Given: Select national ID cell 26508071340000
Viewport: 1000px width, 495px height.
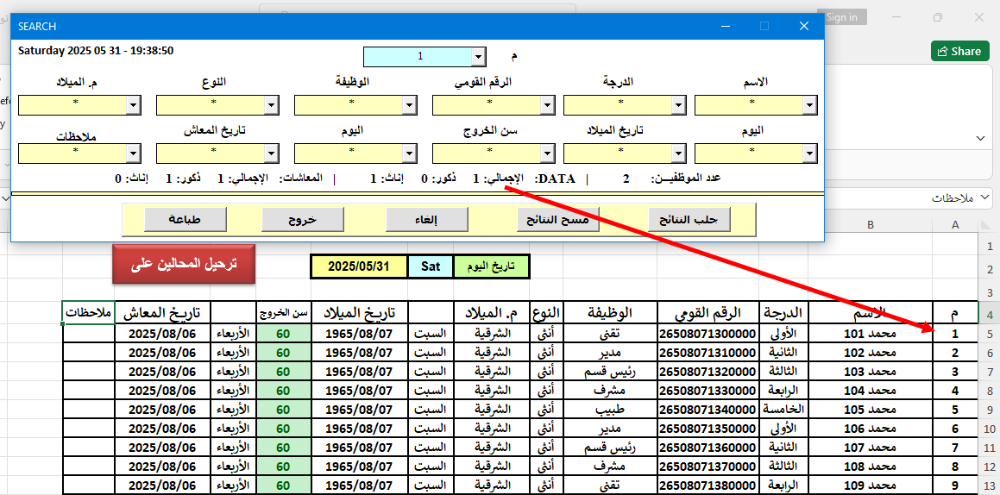Looking at the screenshot, I should 708,408.
